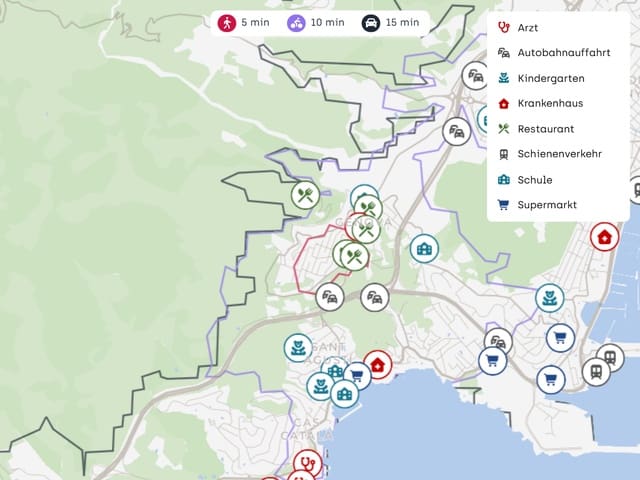Select the rail transport marker nearest the harbor
This screenshot has height=480, width=640.
596,372
